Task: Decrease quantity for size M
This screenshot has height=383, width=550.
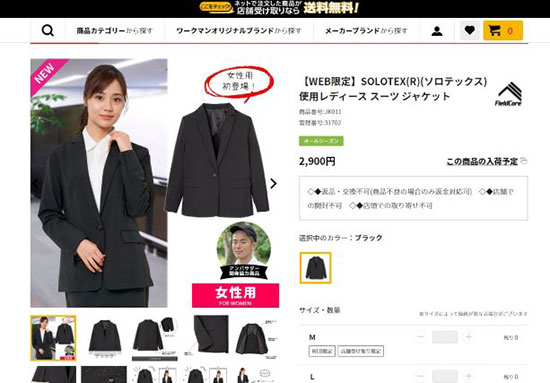Action: 420,337
